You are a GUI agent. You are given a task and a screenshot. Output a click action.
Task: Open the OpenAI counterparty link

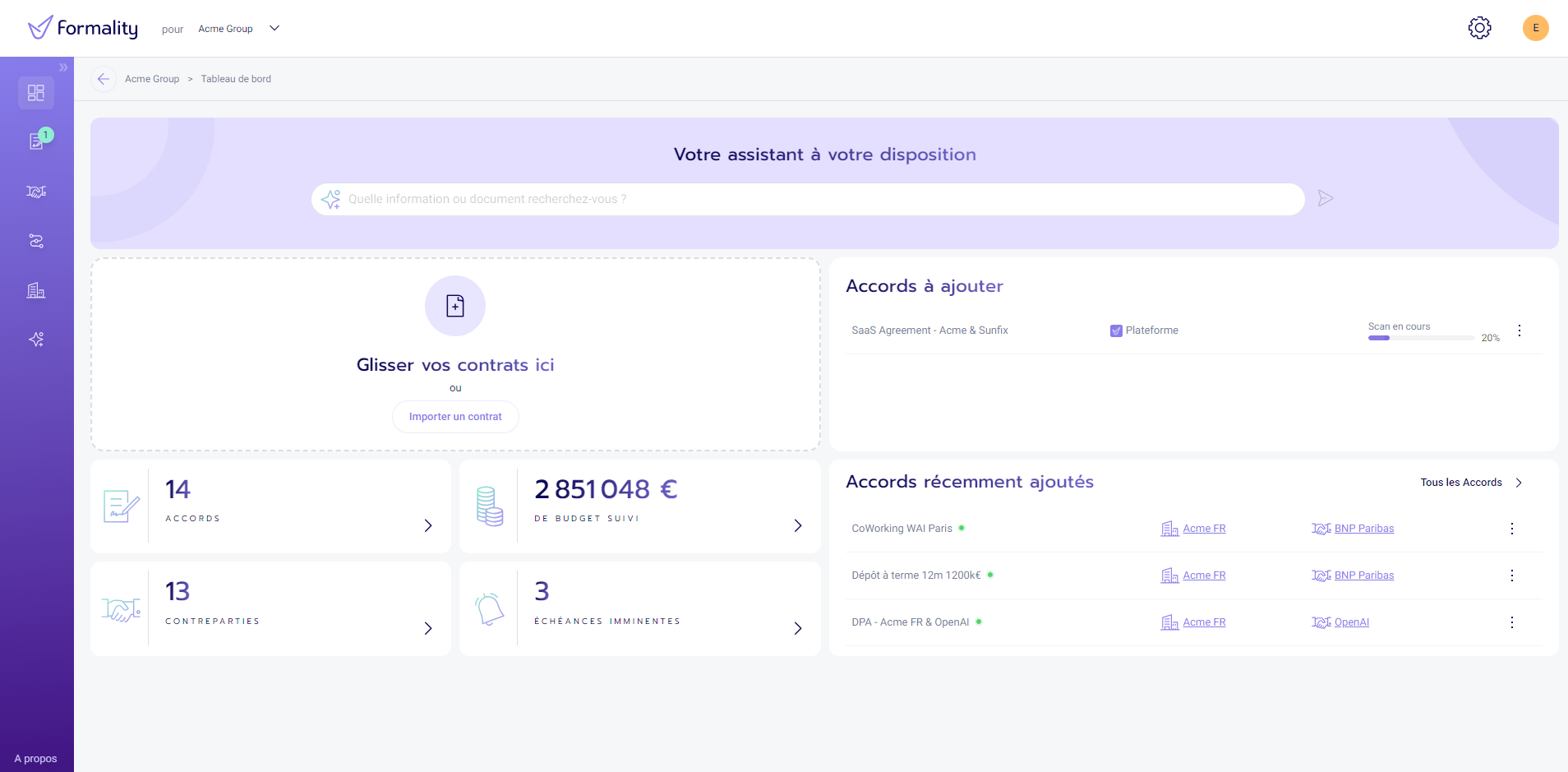pyautogui.click(x=1351, y=622)
